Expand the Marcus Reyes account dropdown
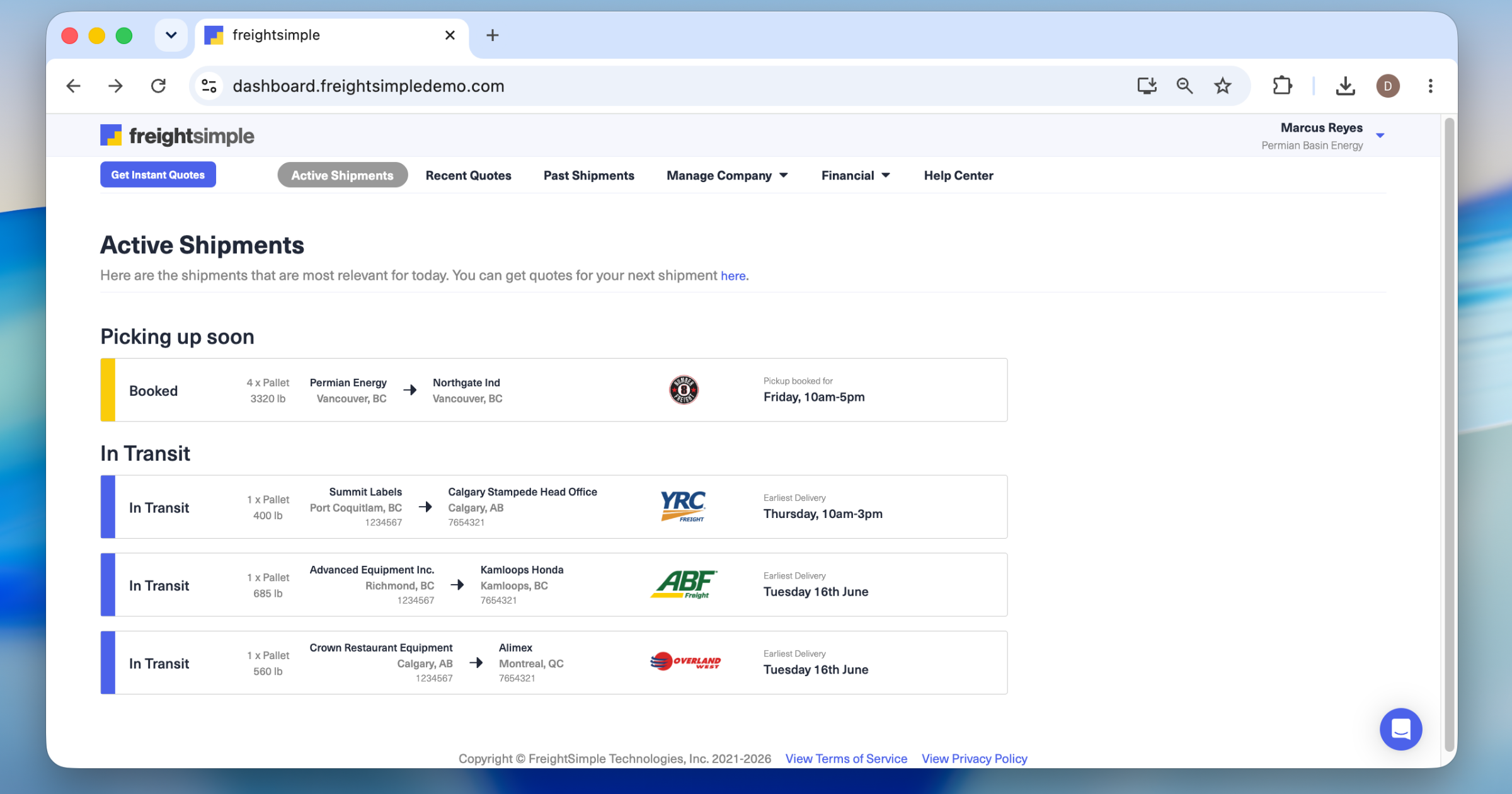 coord(1380,135)
